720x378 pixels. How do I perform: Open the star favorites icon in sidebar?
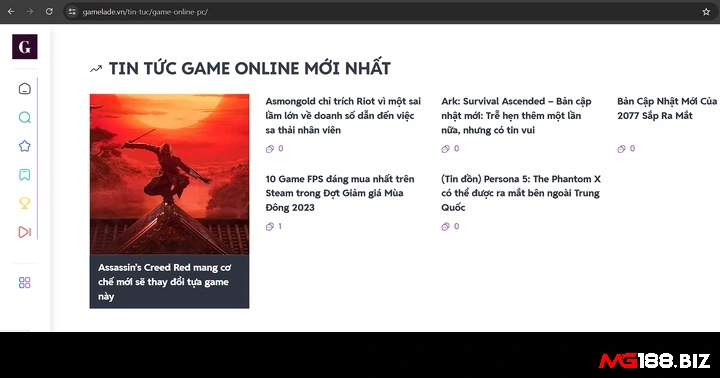pos(25,146)
